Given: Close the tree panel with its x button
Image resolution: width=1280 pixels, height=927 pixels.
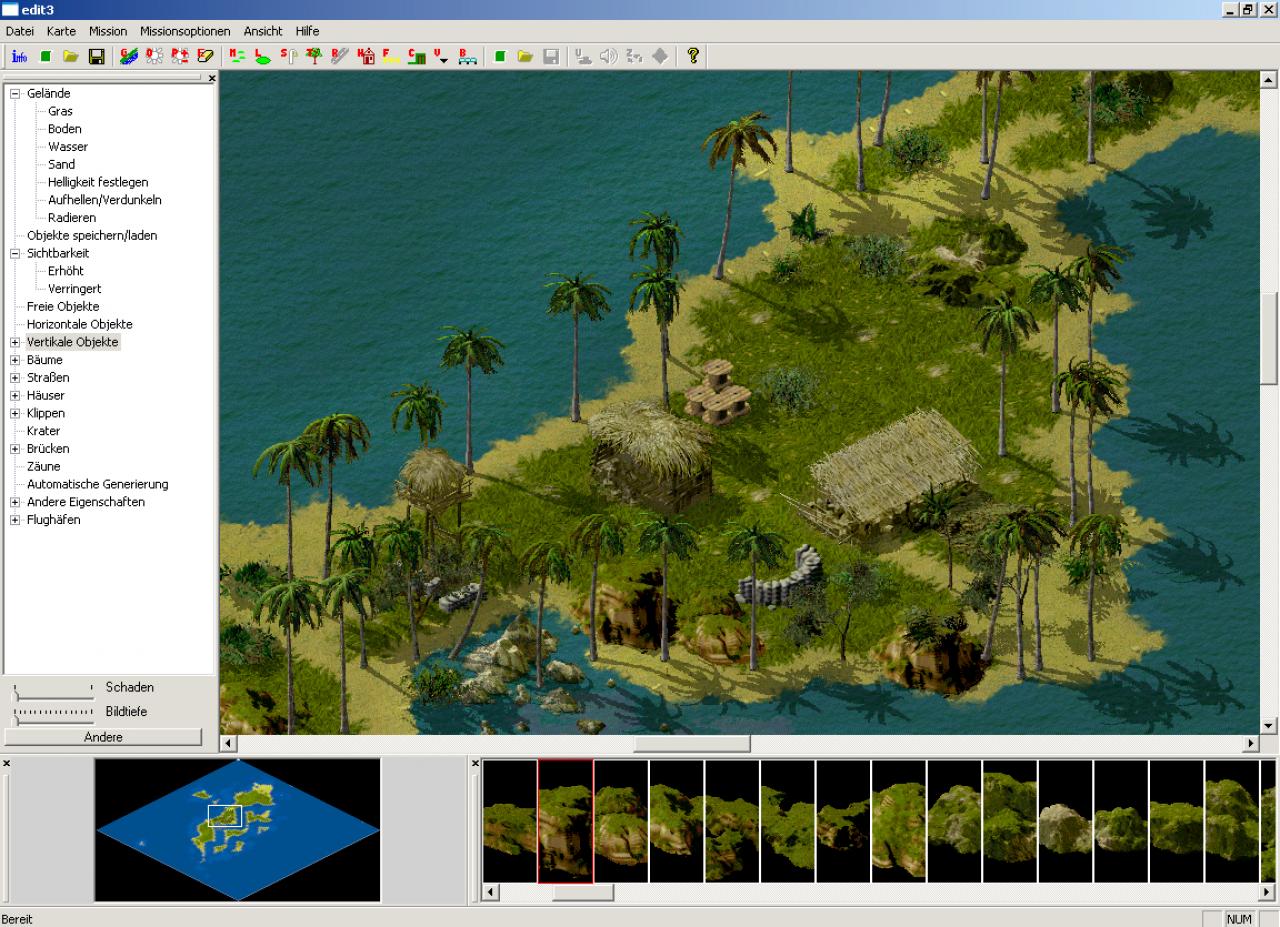Looking at the screenshot, I should pyautogui.click(x=211, y=78).
